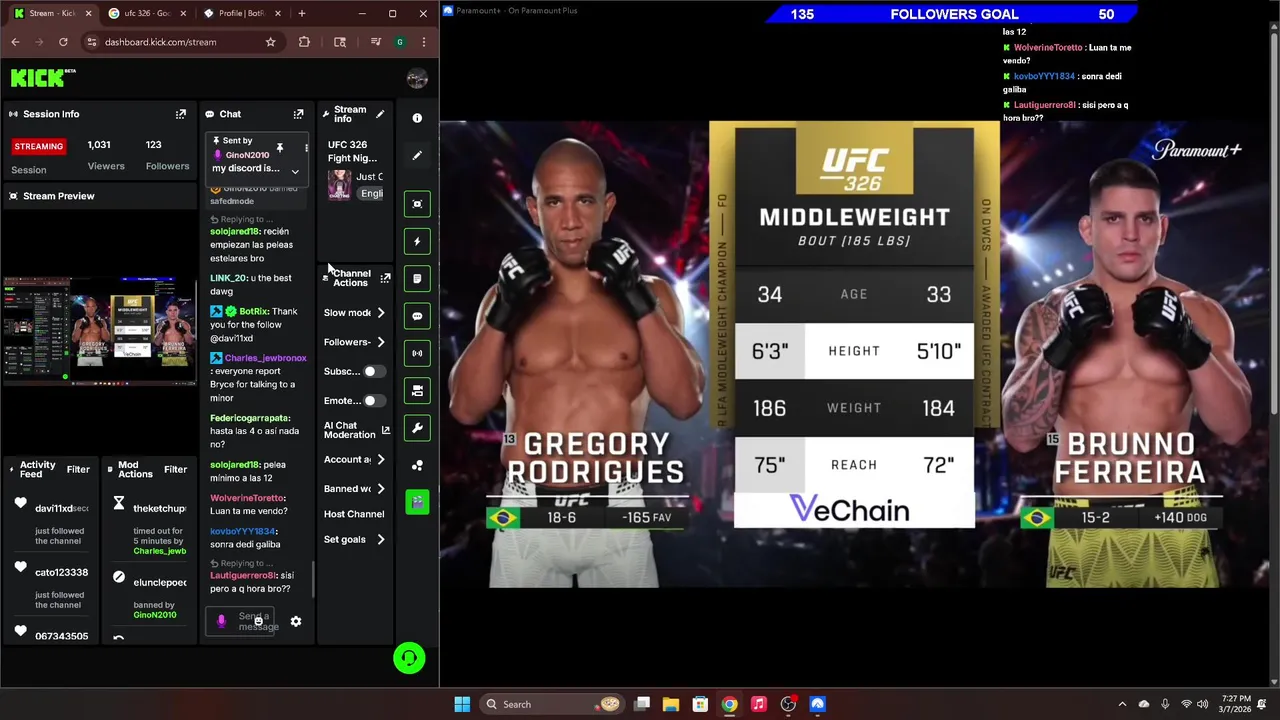Click Host Channel action
Screen dimensions: 1280x720
(354, 514)
